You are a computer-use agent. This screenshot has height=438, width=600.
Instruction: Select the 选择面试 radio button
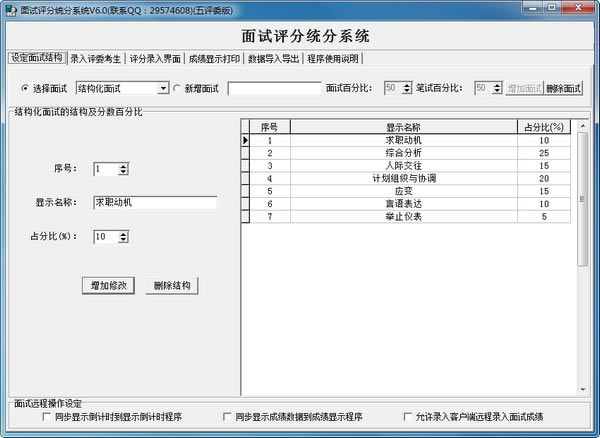click(x=25, y=88)
